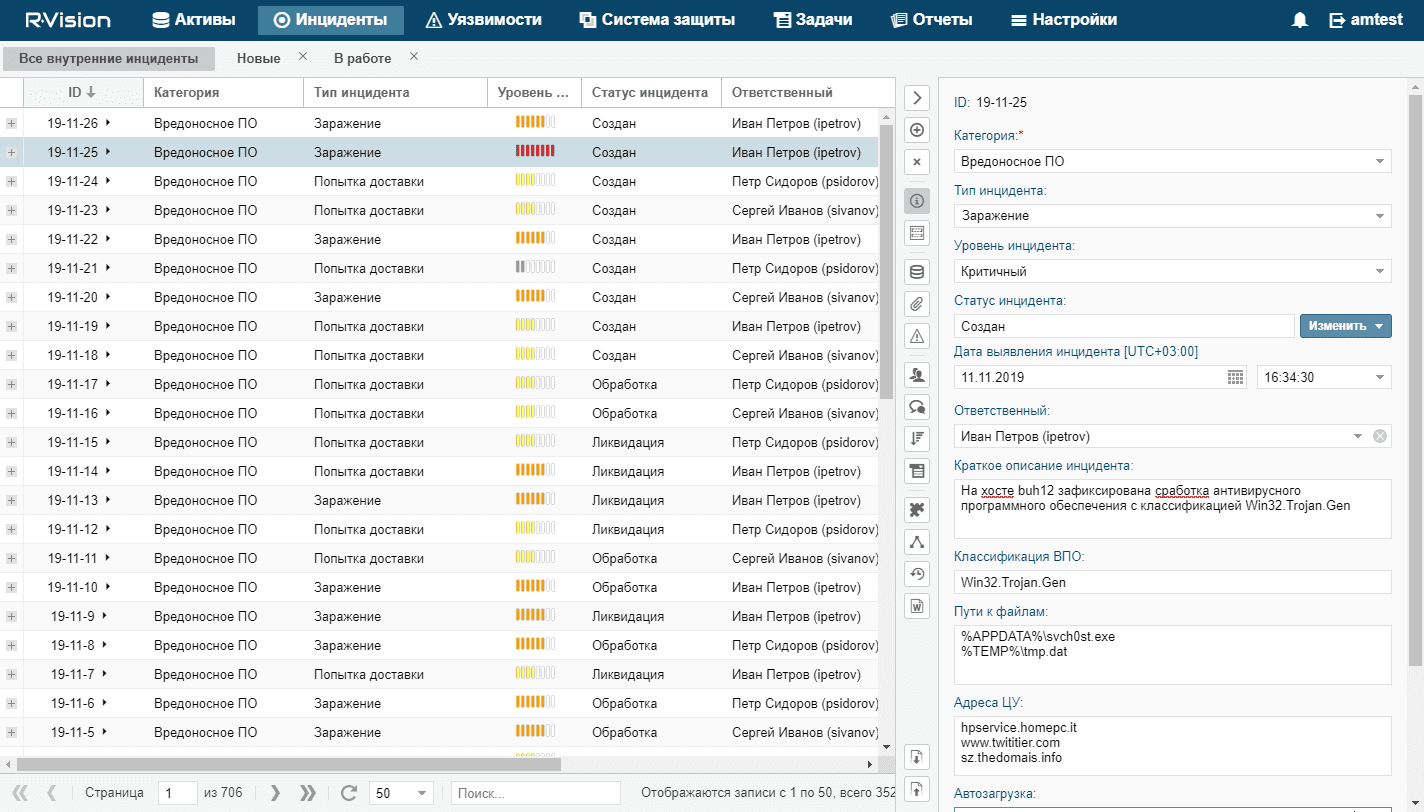The width and height of the screenshot is (1424, 812).
Task: Click the comments speech bubble icon
Action: tap(917, 406)
